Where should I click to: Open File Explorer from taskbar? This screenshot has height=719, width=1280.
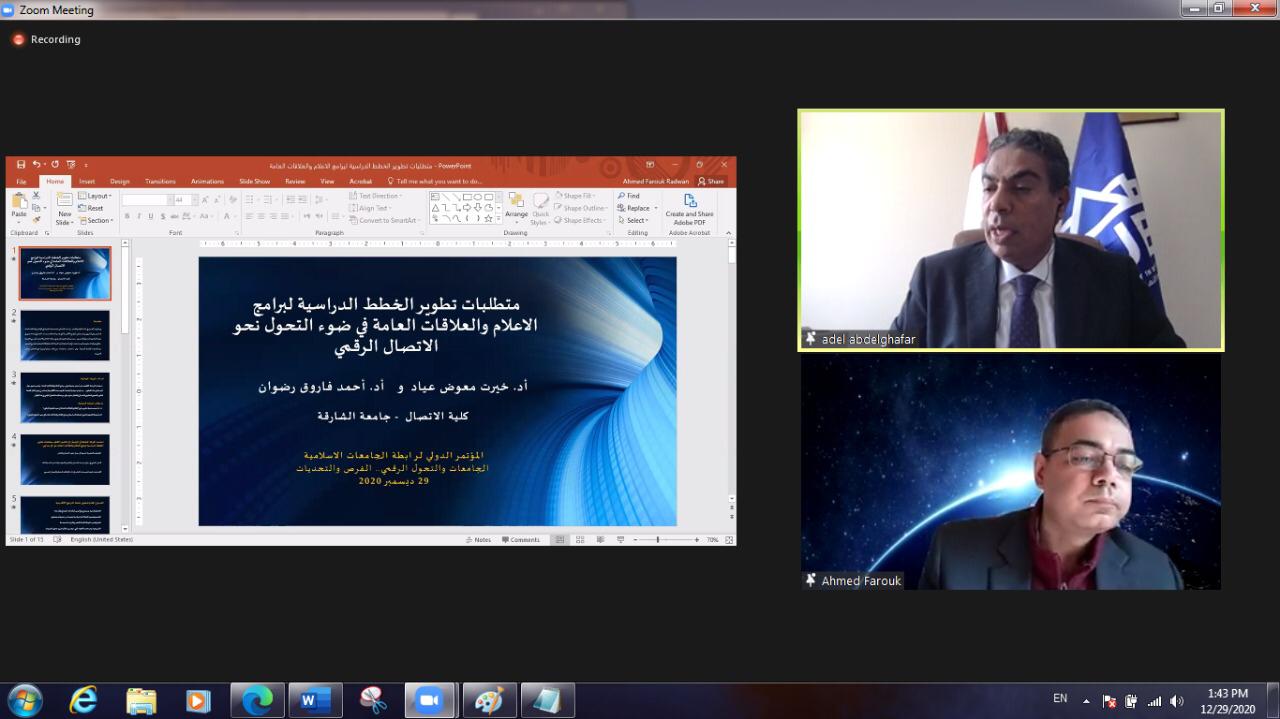pyautogui.click(x=141, y=700)
